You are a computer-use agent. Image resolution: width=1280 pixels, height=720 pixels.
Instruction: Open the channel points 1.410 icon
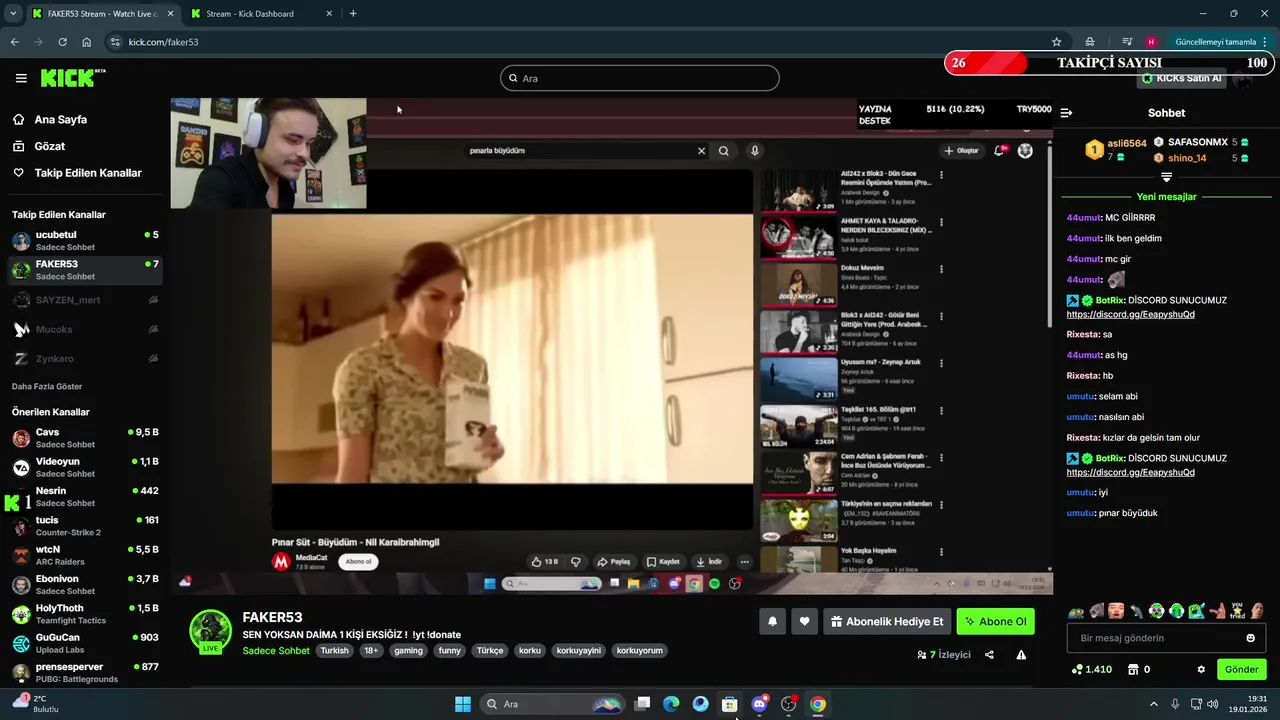(x=1092, y=669)
